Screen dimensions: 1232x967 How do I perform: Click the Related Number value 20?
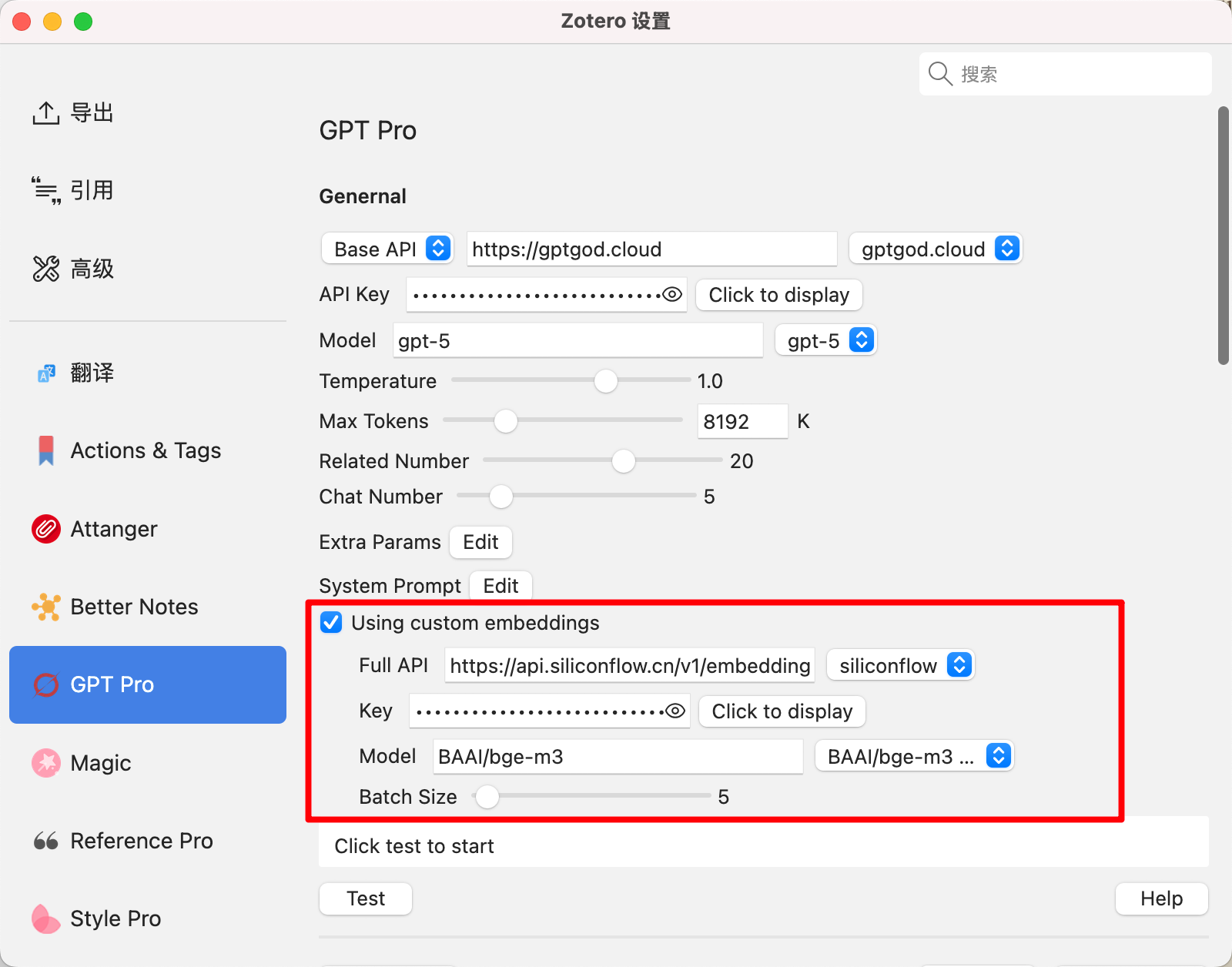point(742,461)
